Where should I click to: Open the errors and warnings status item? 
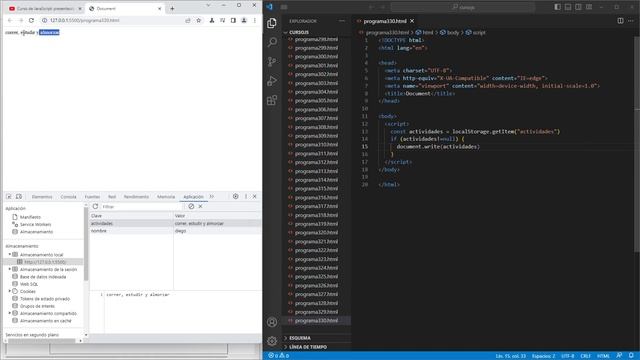click(x=279, y=356)
